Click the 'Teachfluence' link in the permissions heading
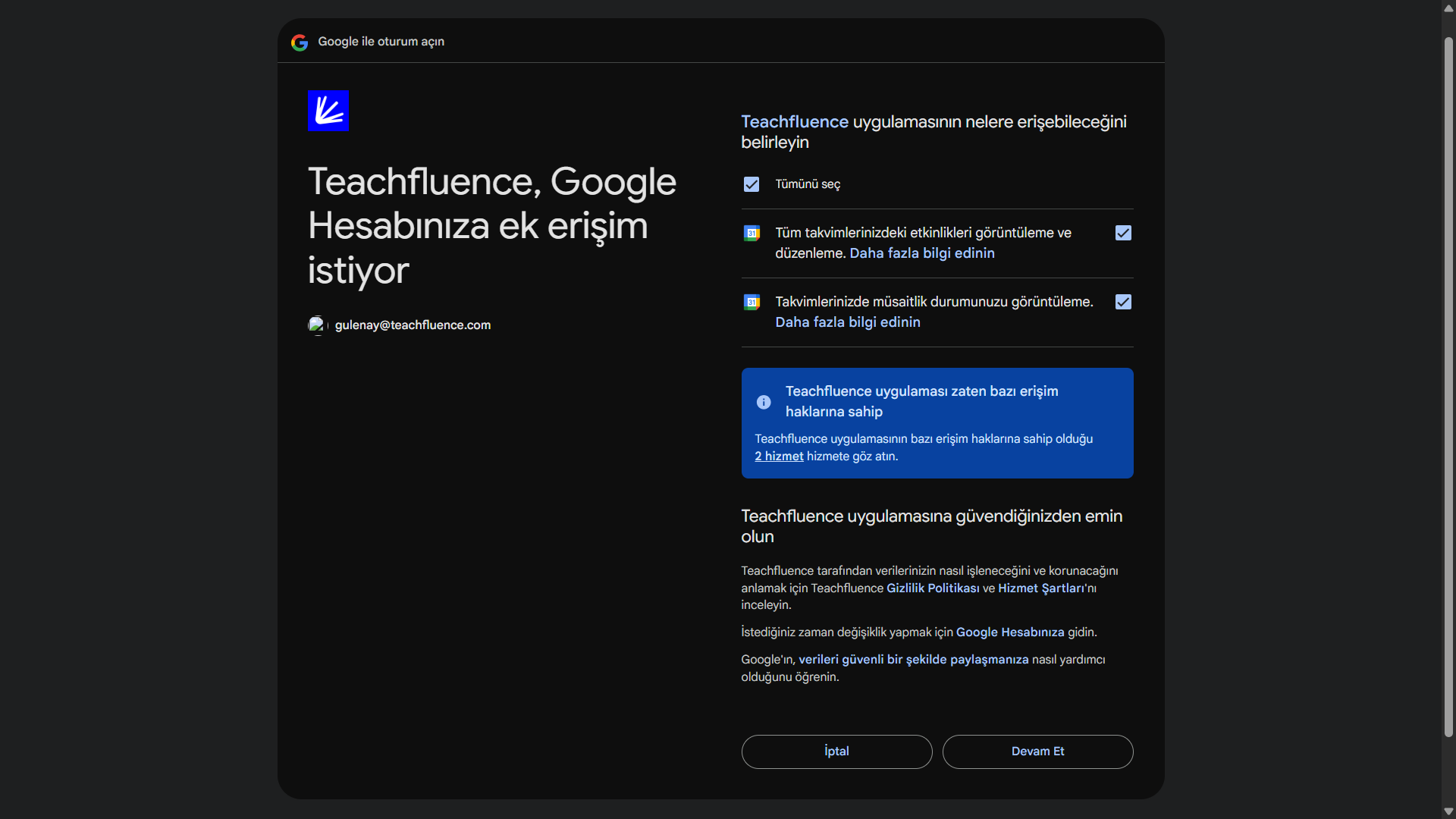The image size is (1456, 819). (795, 122)
